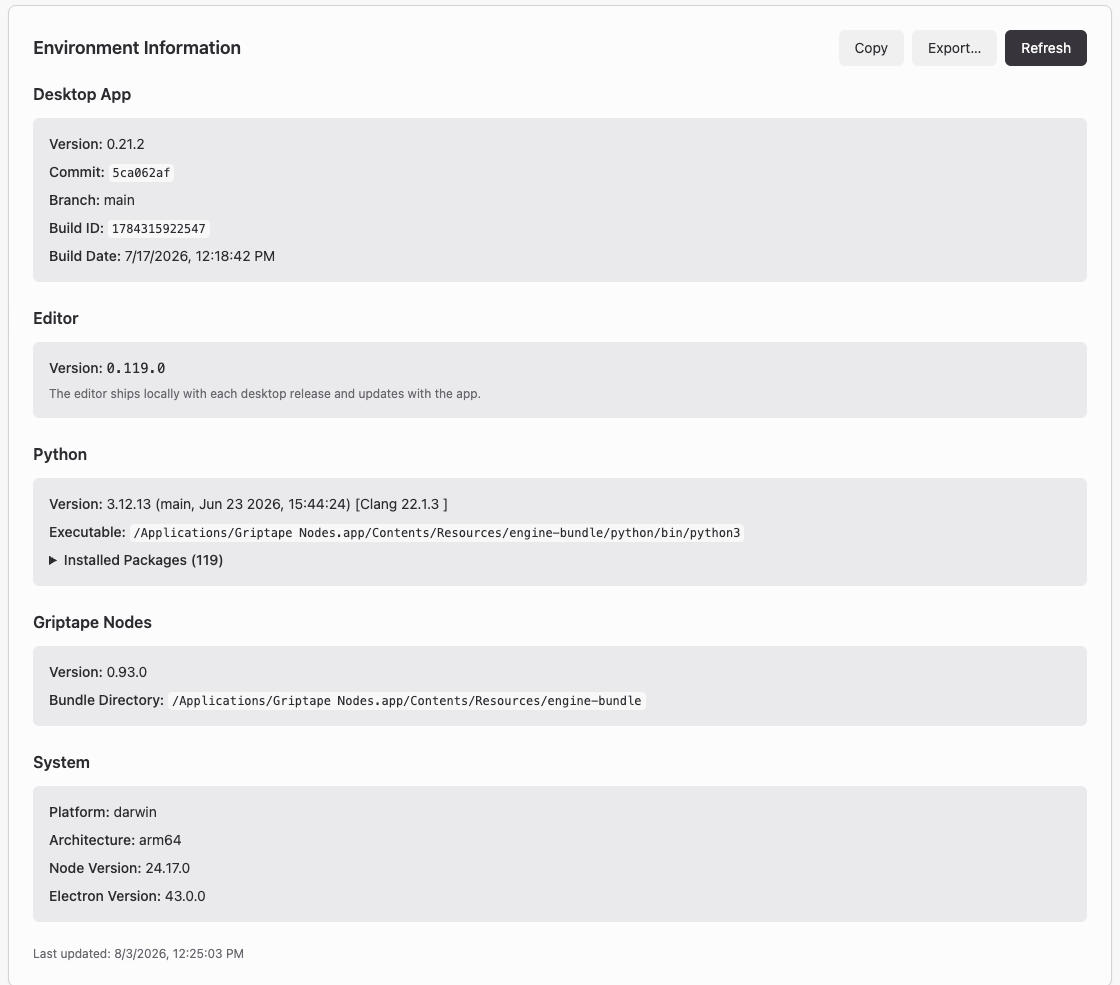Select the commit hash 5ca062af

141,173
